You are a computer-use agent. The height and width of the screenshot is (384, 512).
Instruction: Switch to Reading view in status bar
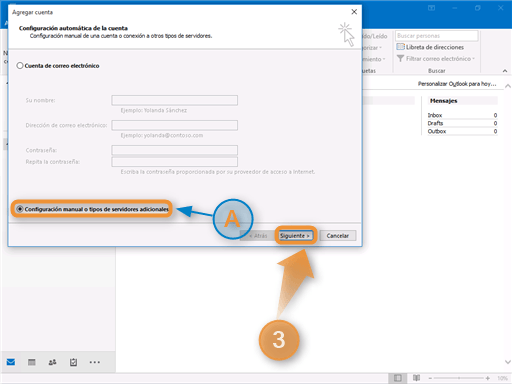click(416, 378)
